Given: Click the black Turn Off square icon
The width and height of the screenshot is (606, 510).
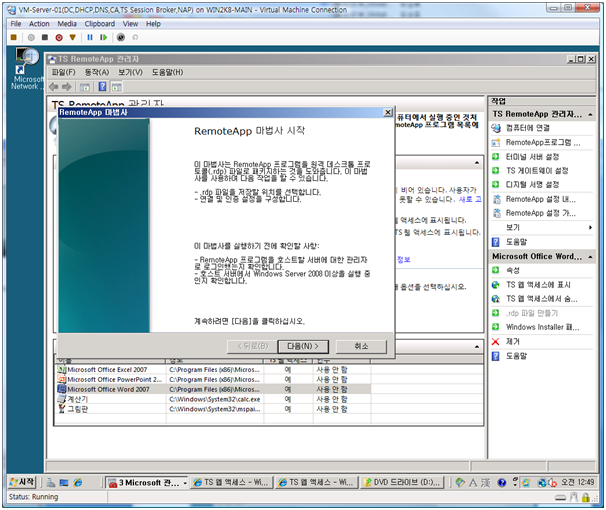Looking at the screenshot, I should (45, 37).
